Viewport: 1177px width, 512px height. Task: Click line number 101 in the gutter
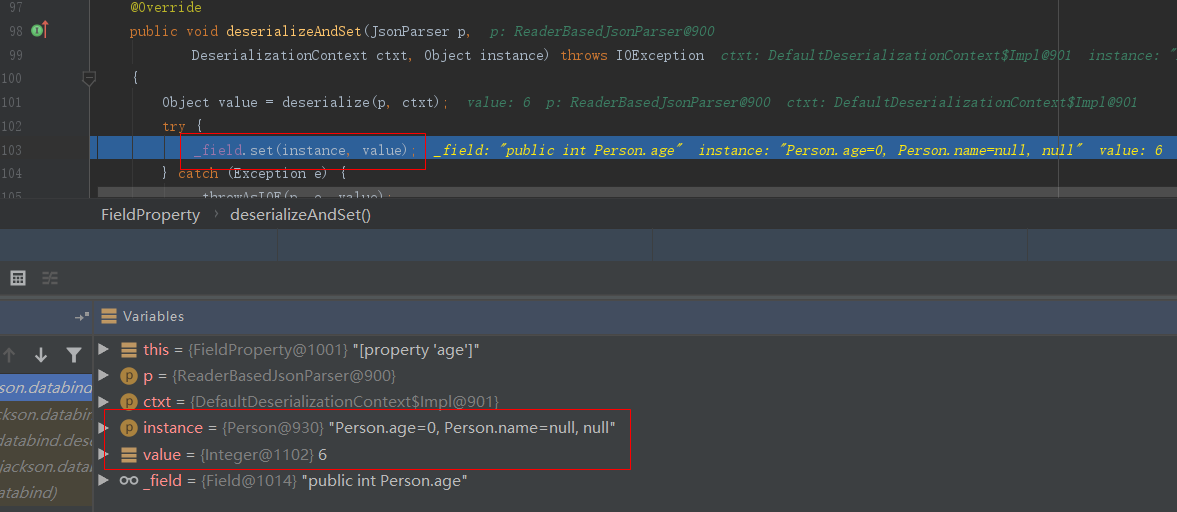(12, 102)
